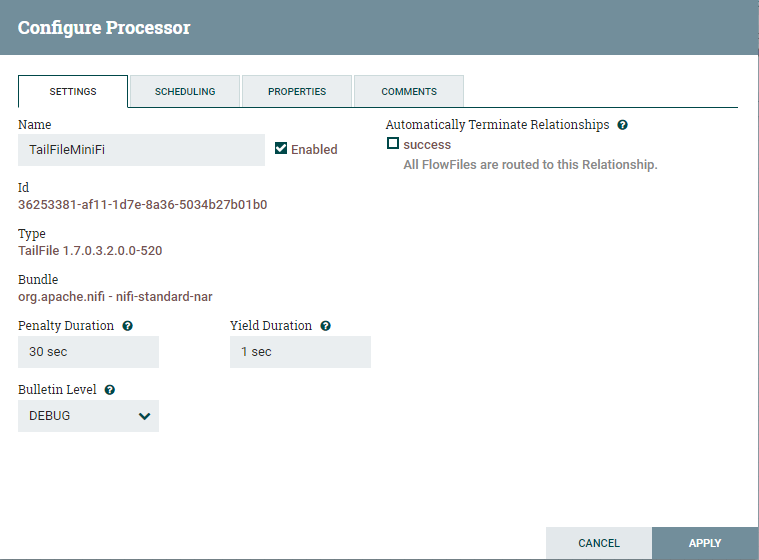This screenshot has width=759, height=560.
Task: Select the processor Id value text
Action: pyautogui.click(x=142, y=205)
